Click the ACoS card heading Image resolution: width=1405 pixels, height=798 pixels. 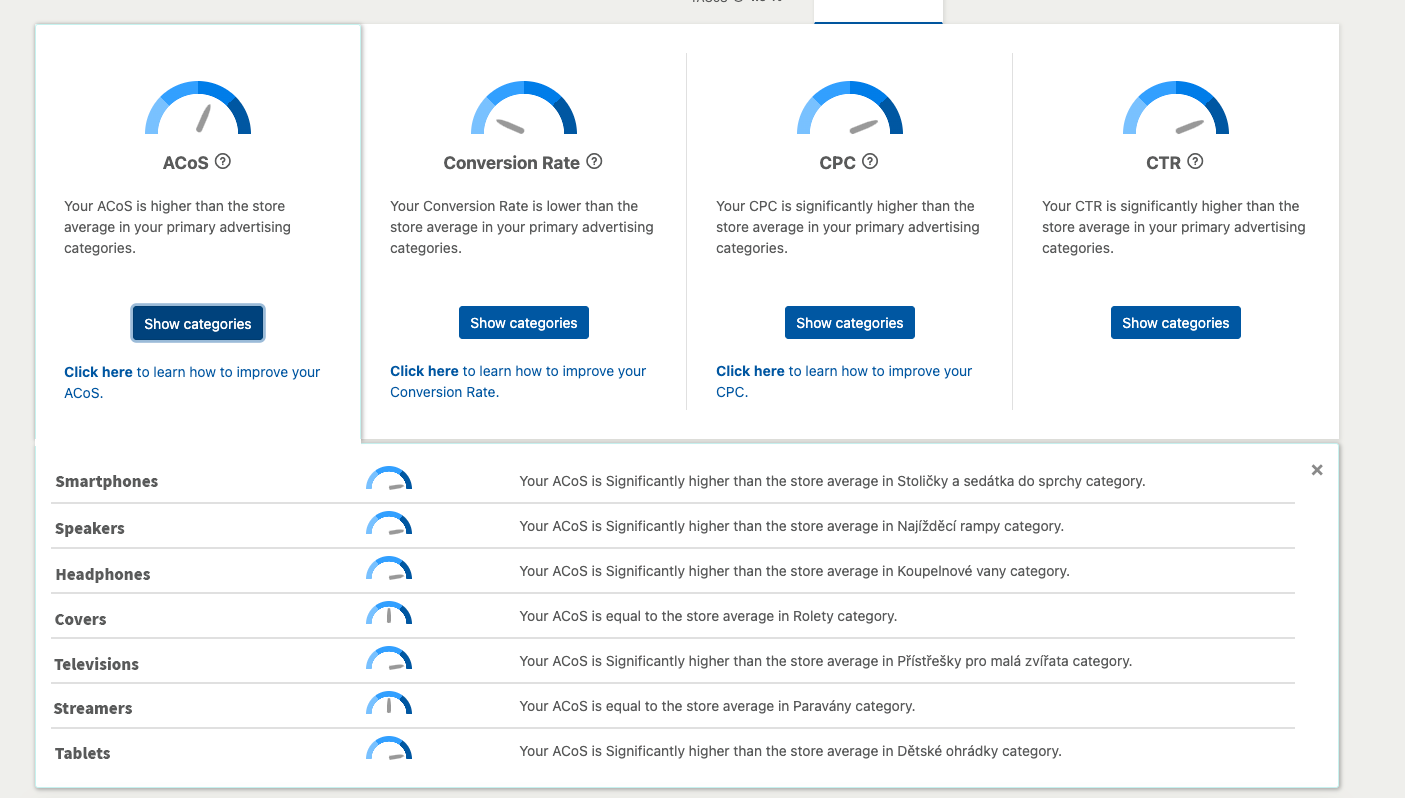[186, 163]
